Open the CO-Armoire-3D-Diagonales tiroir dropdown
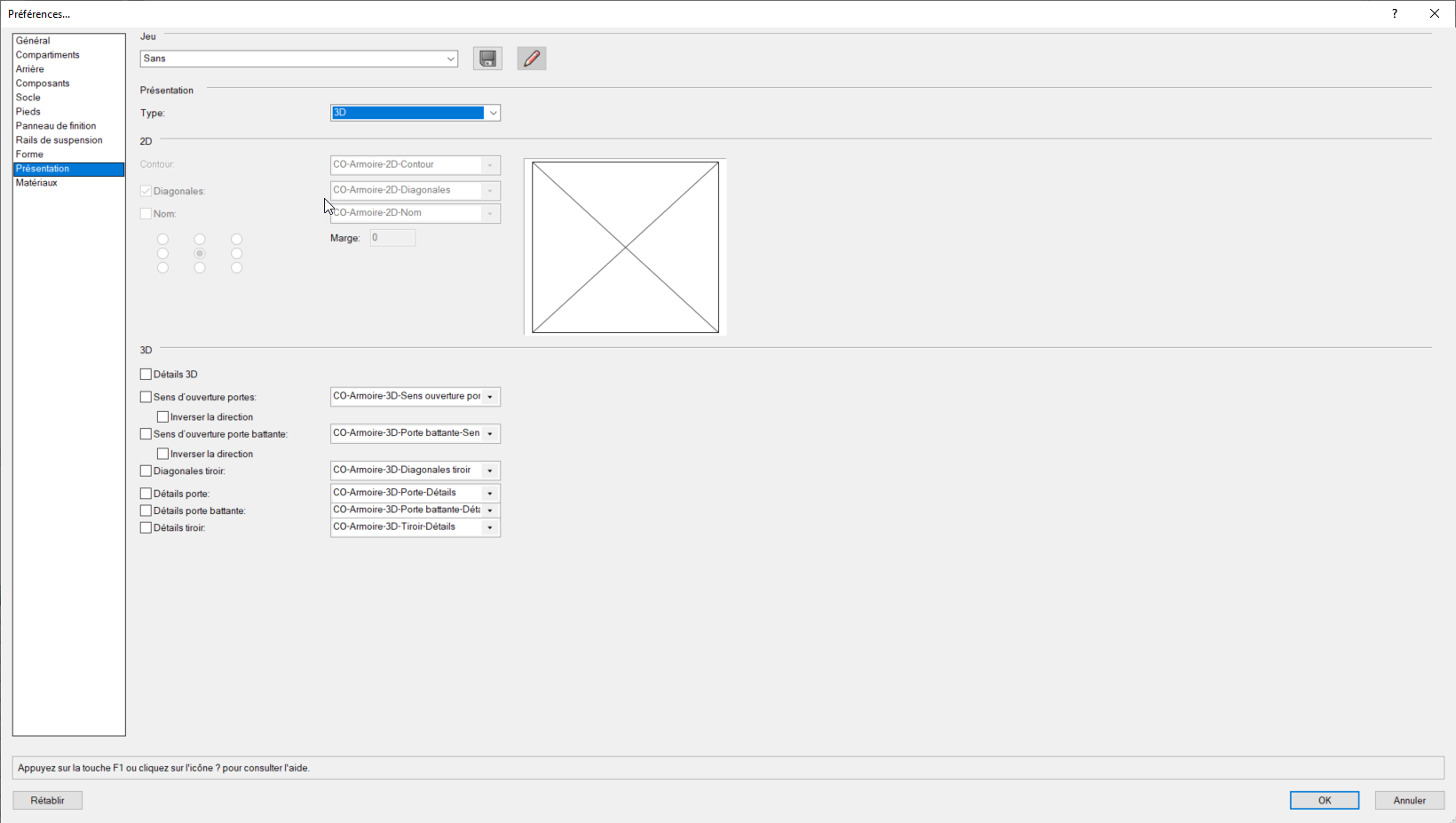 (x=489, y=470)
